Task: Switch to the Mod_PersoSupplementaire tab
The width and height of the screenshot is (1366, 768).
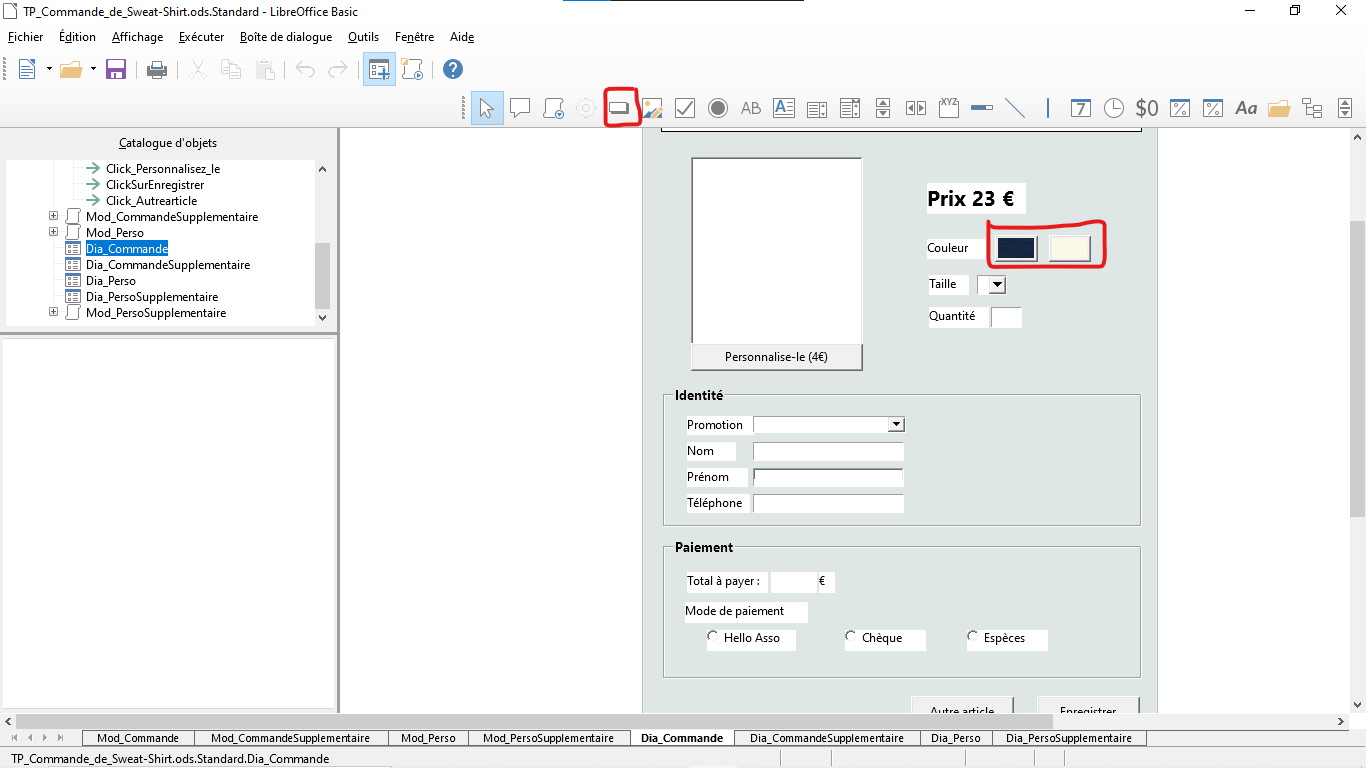Action: (x=548, y=738)
